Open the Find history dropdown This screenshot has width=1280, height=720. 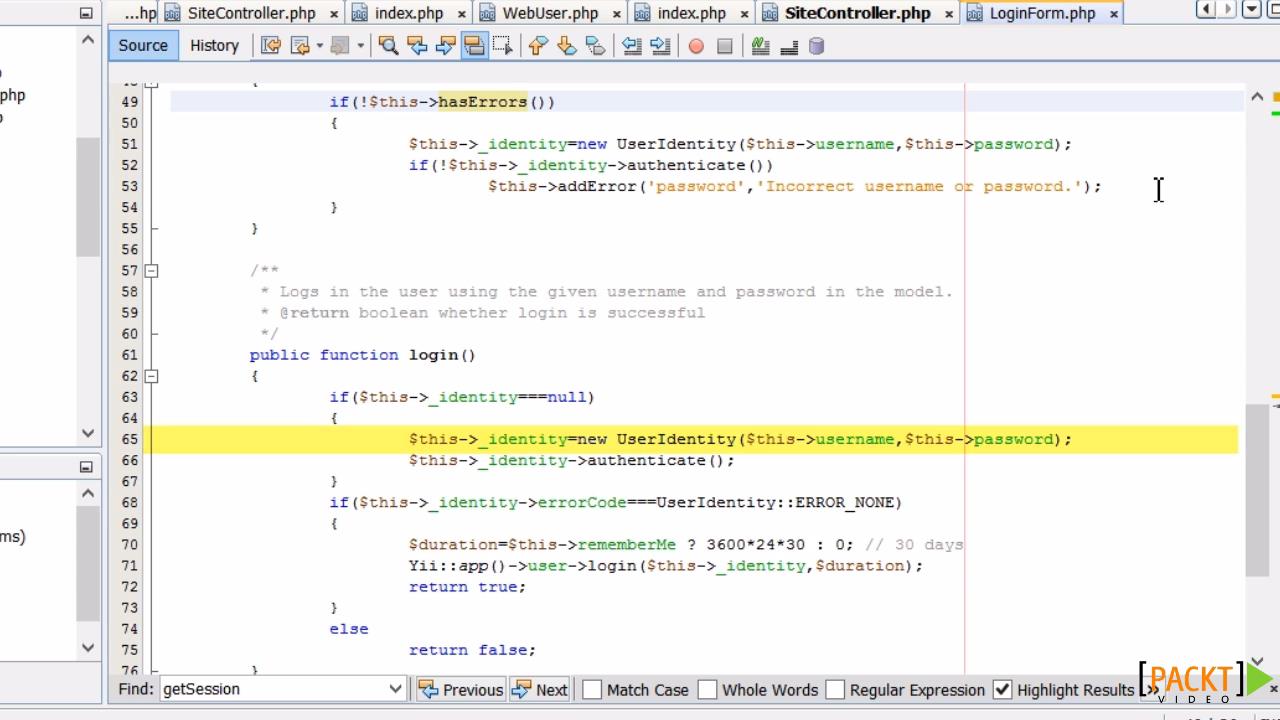(x=396, y=689)
